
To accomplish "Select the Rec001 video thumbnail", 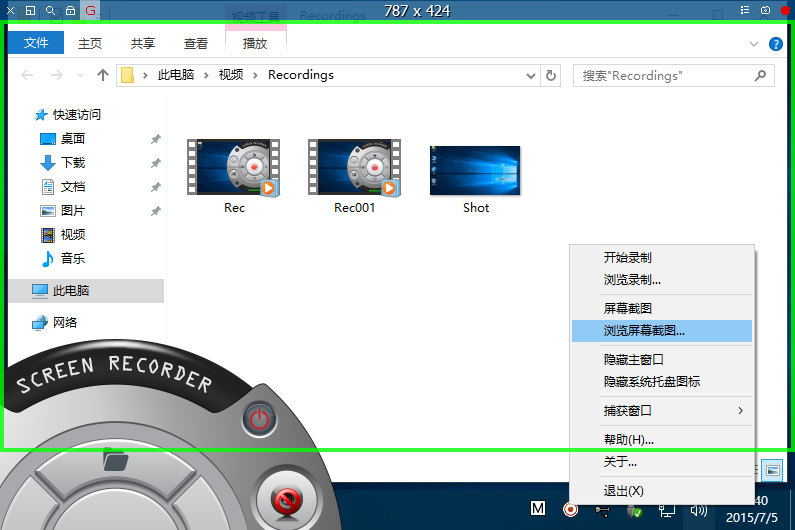I will click(x=354, y=168).
